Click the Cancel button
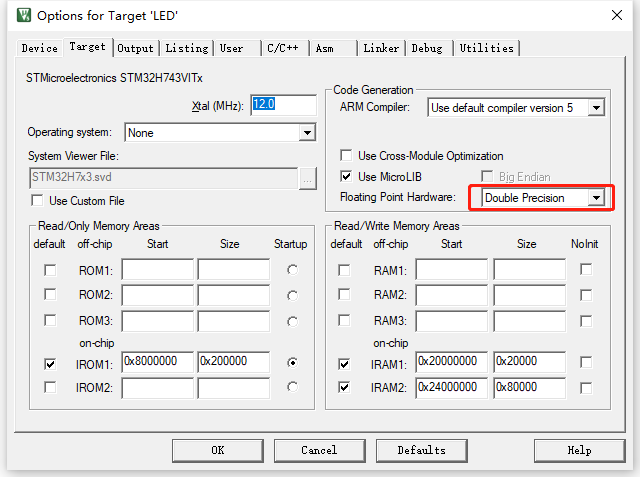640x477 pixels. pyautogui.click(x=320, y=450)
